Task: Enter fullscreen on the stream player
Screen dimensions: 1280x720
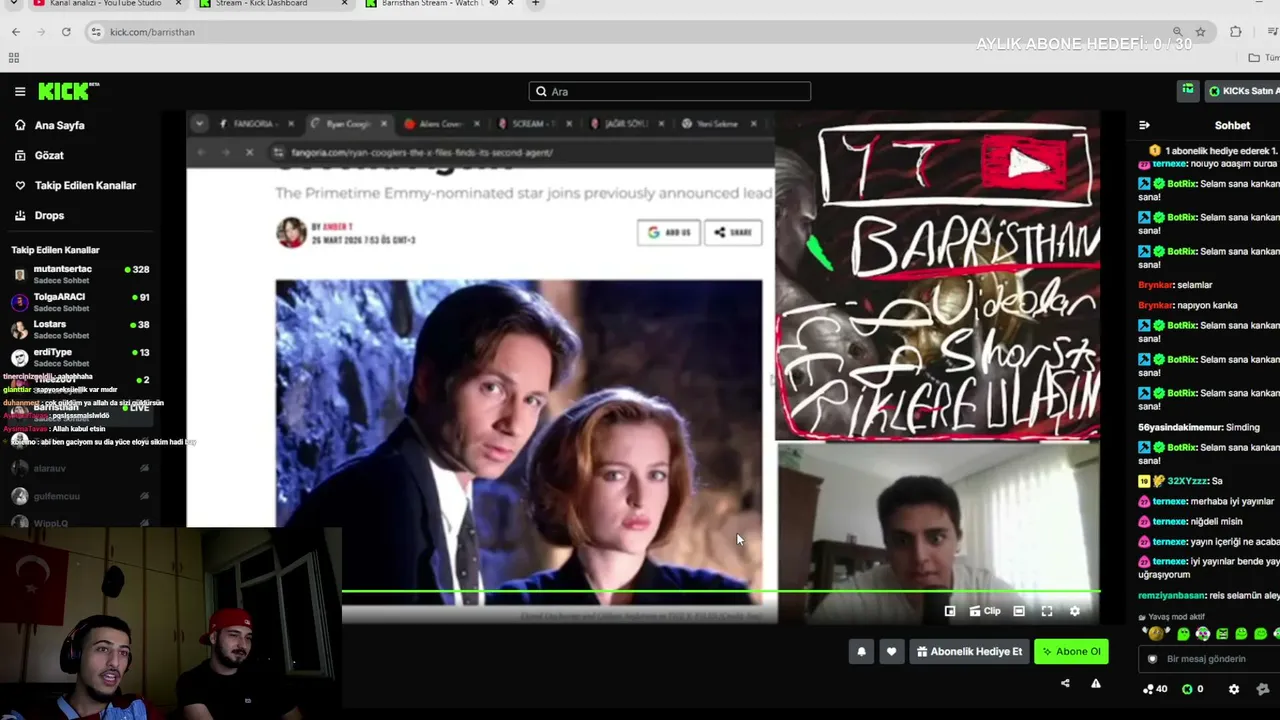Action: 1047,611
